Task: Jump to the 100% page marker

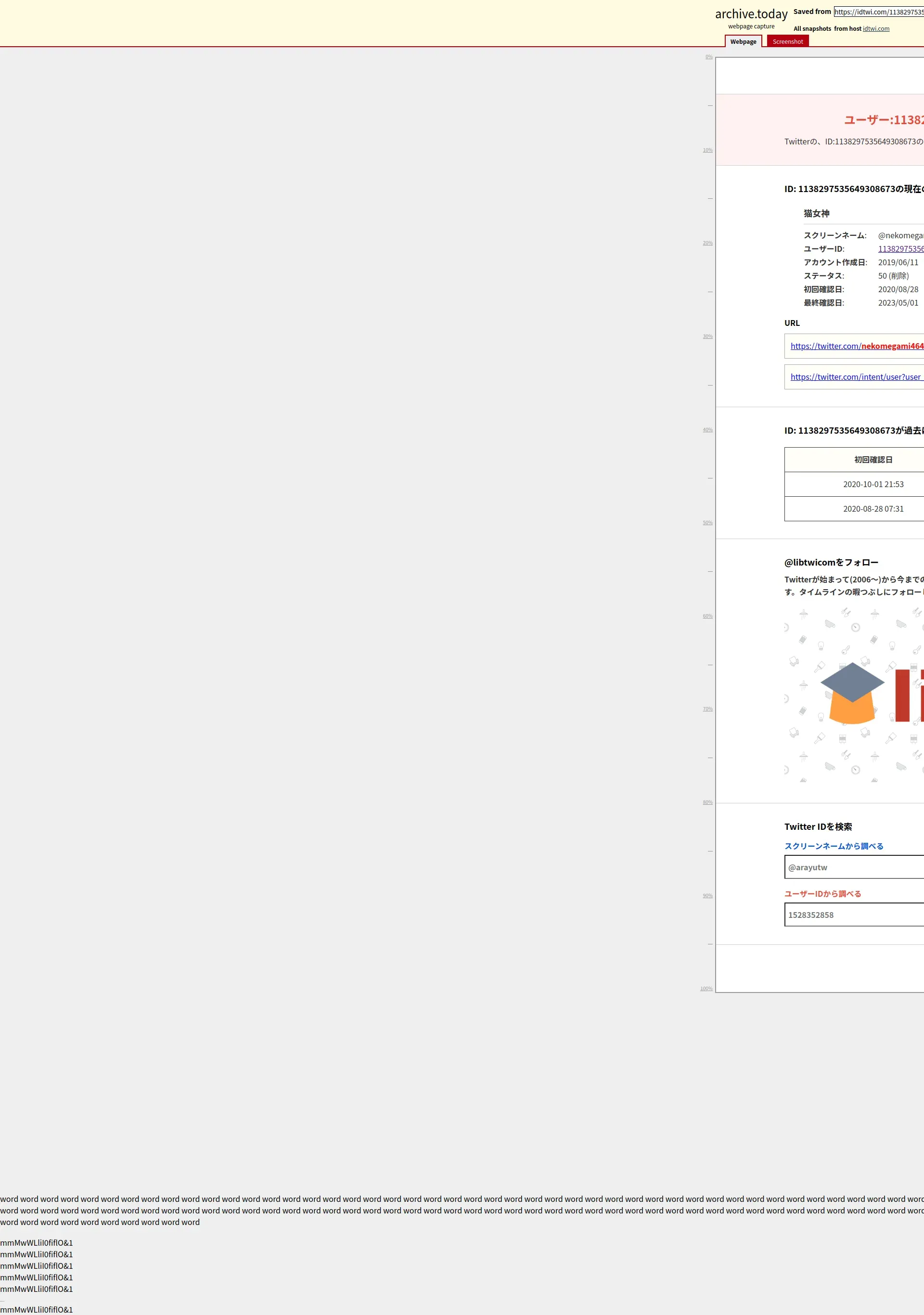Action: click(706, 989)
